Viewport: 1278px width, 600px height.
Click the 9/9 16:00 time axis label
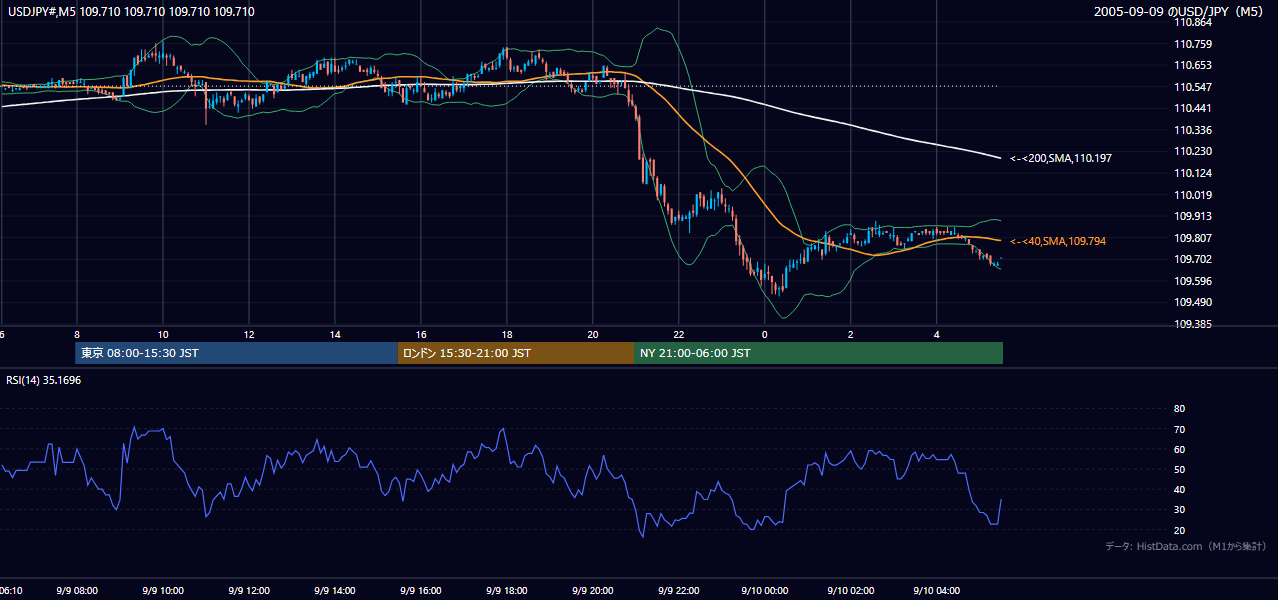tap(421, 591)
